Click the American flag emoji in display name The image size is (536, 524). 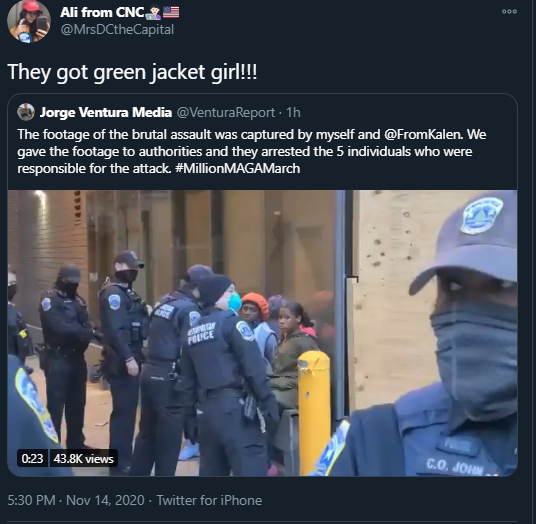pyautogui.click(x=171, y=12)
